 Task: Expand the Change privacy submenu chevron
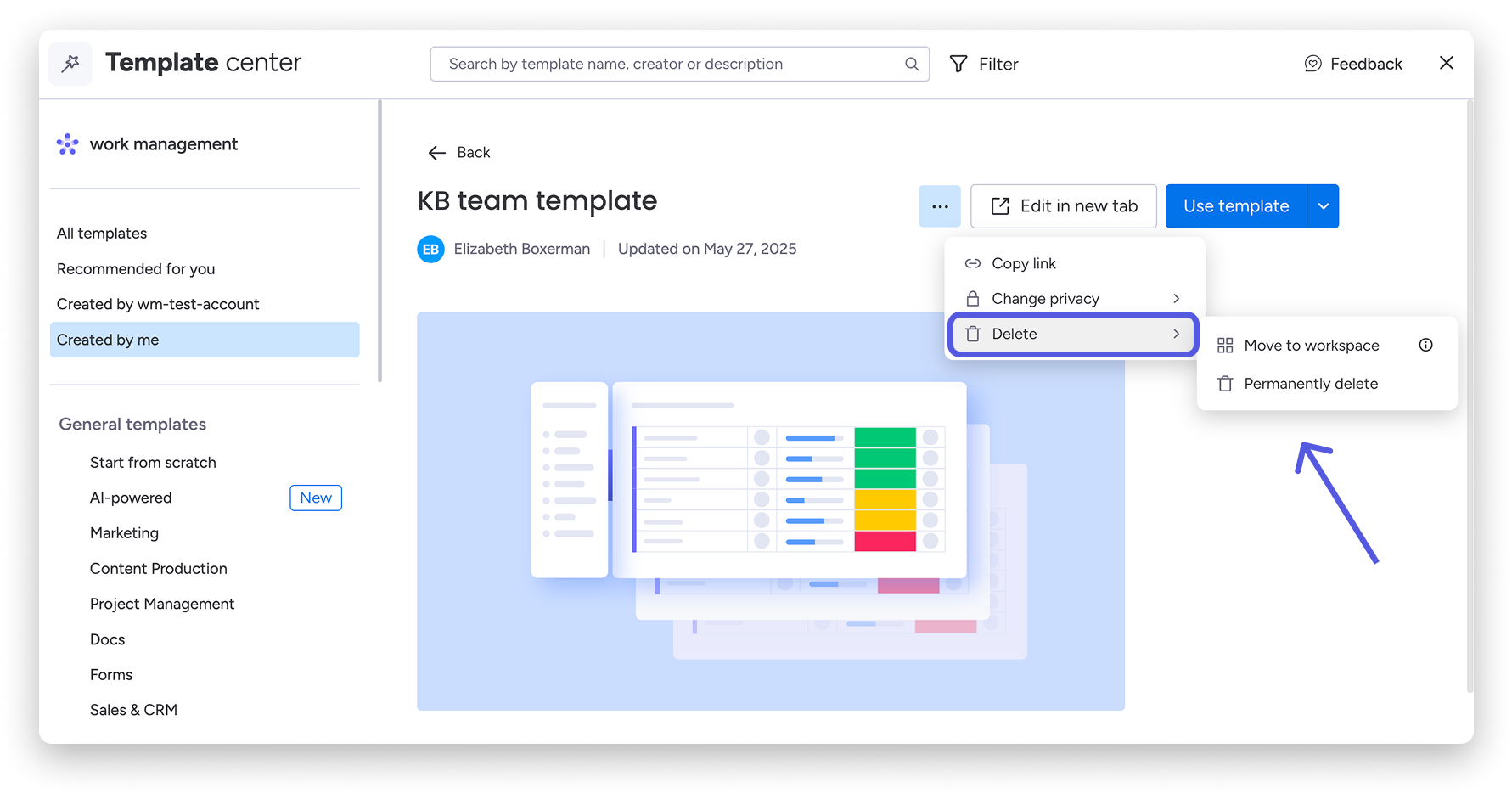coord(1177,299)
